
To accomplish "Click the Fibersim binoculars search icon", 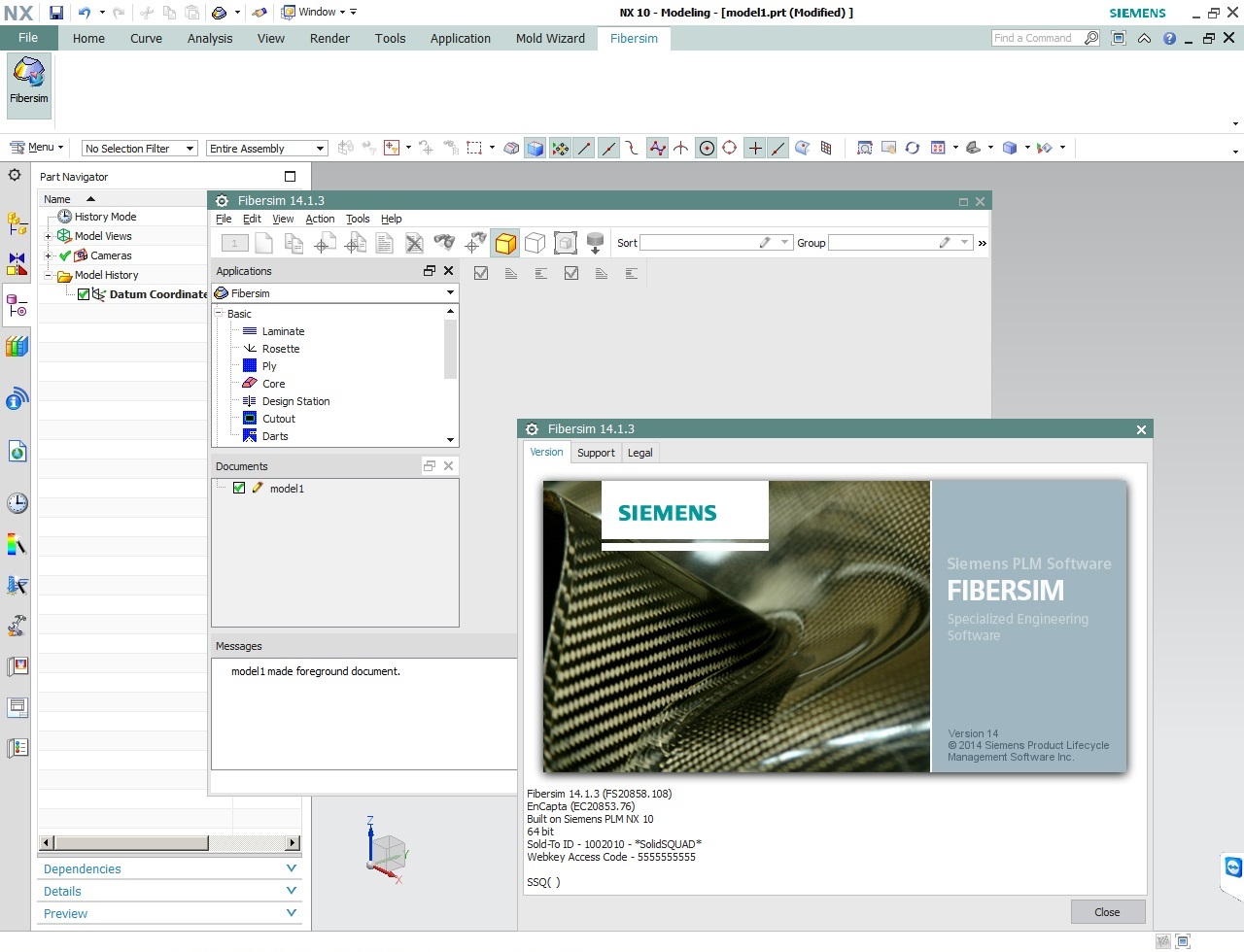I will point(444,243).
